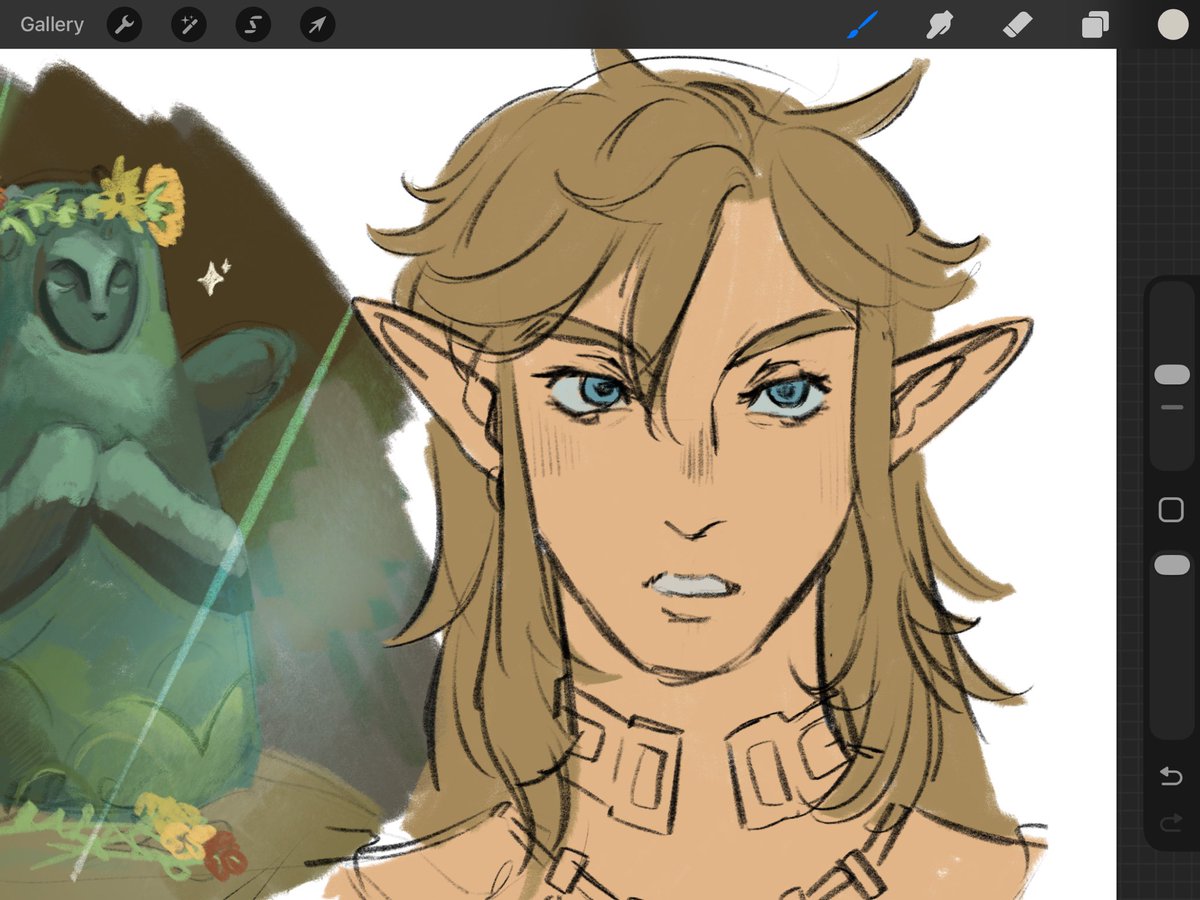The image size is (1200, 900).
Task: Undo the last stroke
Action: pyautogui.click(x=1171, y=777)
